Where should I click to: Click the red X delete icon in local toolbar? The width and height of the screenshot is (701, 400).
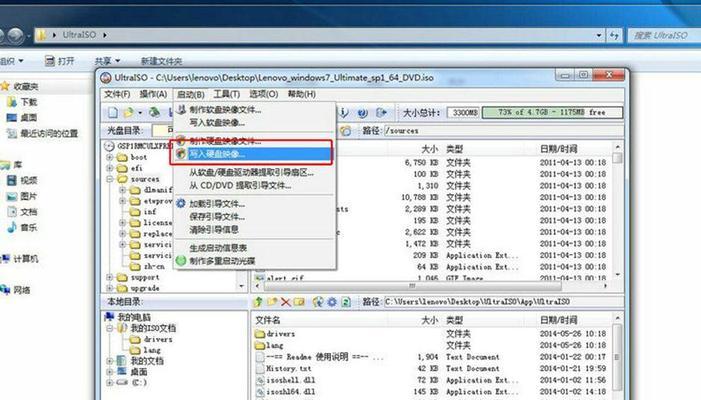286,302
